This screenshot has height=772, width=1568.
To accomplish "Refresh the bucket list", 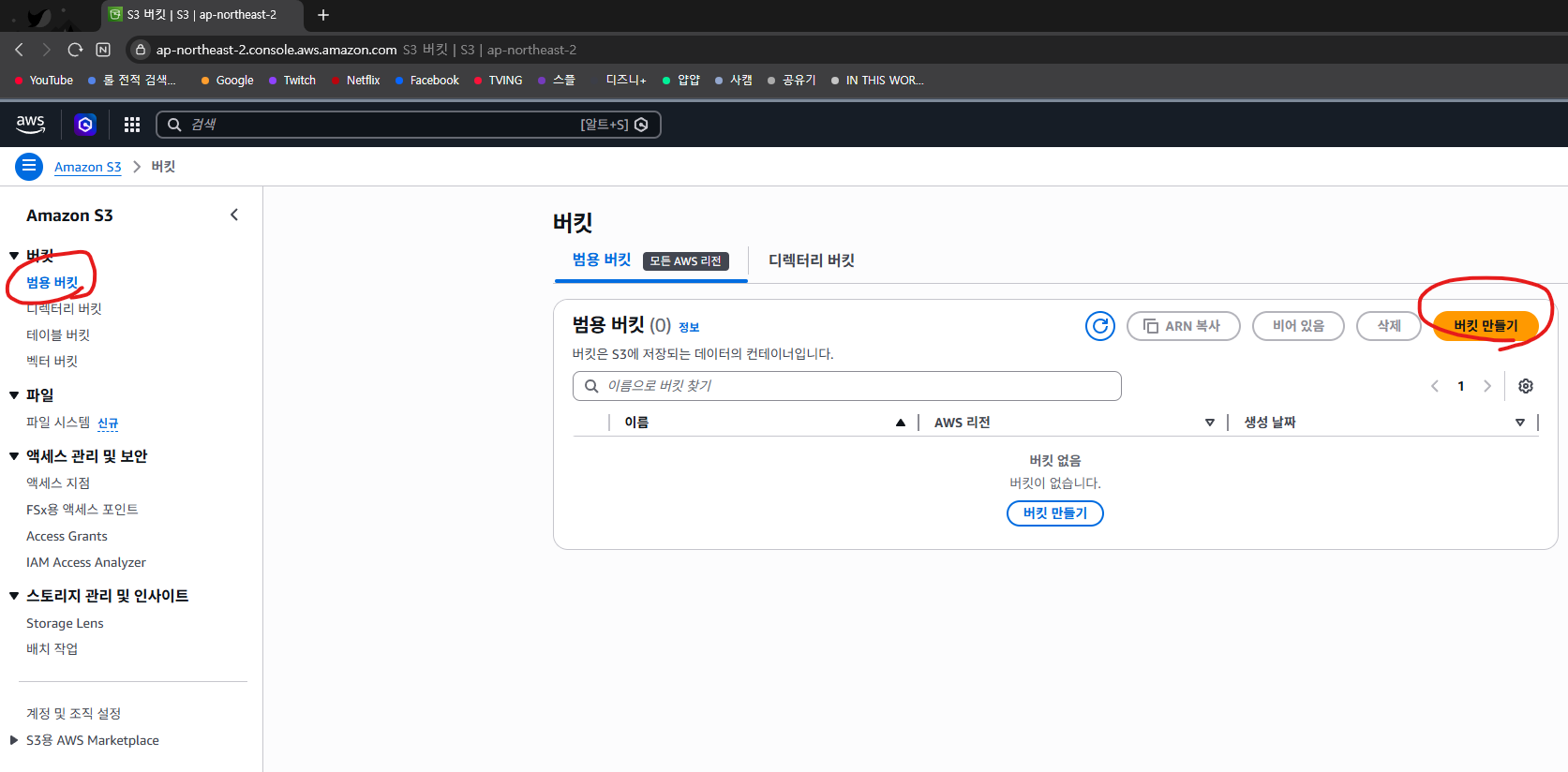I will point(1100,326).
